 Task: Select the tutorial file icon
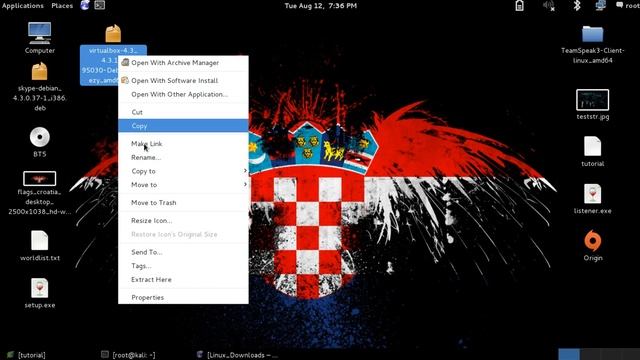pyautogui.click(x=592, y=146)
